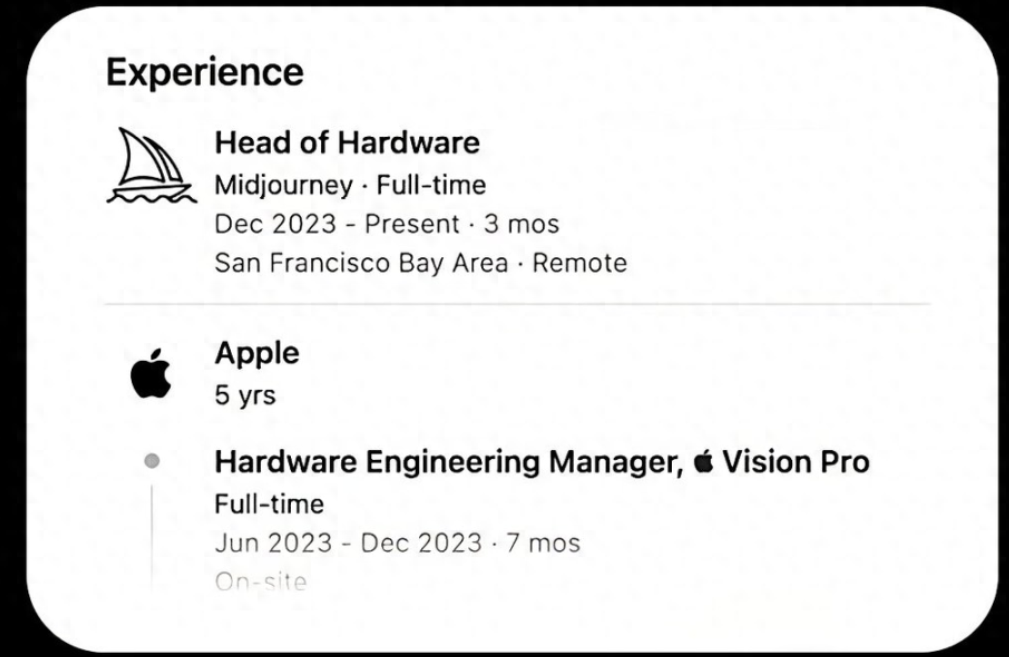Image resolution: width=1009 pixels, height=657 pixels.
Task: Click Jun 2023 - Dec 2023 date range
Action: (348, 542)
